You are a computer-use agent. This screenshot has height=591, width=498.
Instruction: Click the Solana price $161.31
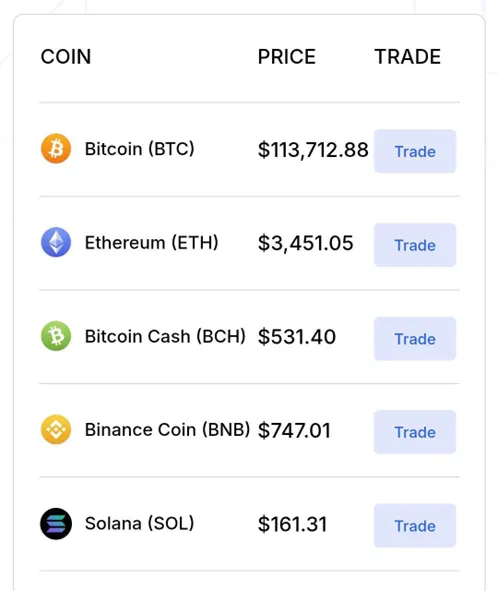[293, 524]
